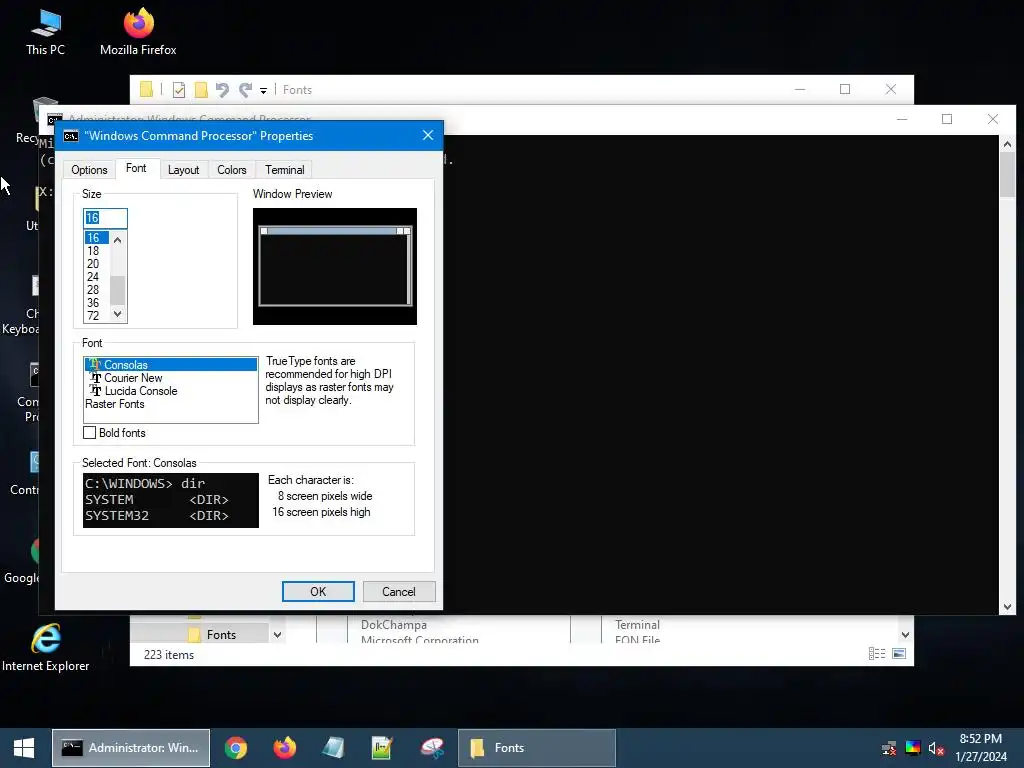Screen dimensions: 1024x768
Task: Open the taskbar clock and date
Action: pyautogui.click(x=981, y=748)
